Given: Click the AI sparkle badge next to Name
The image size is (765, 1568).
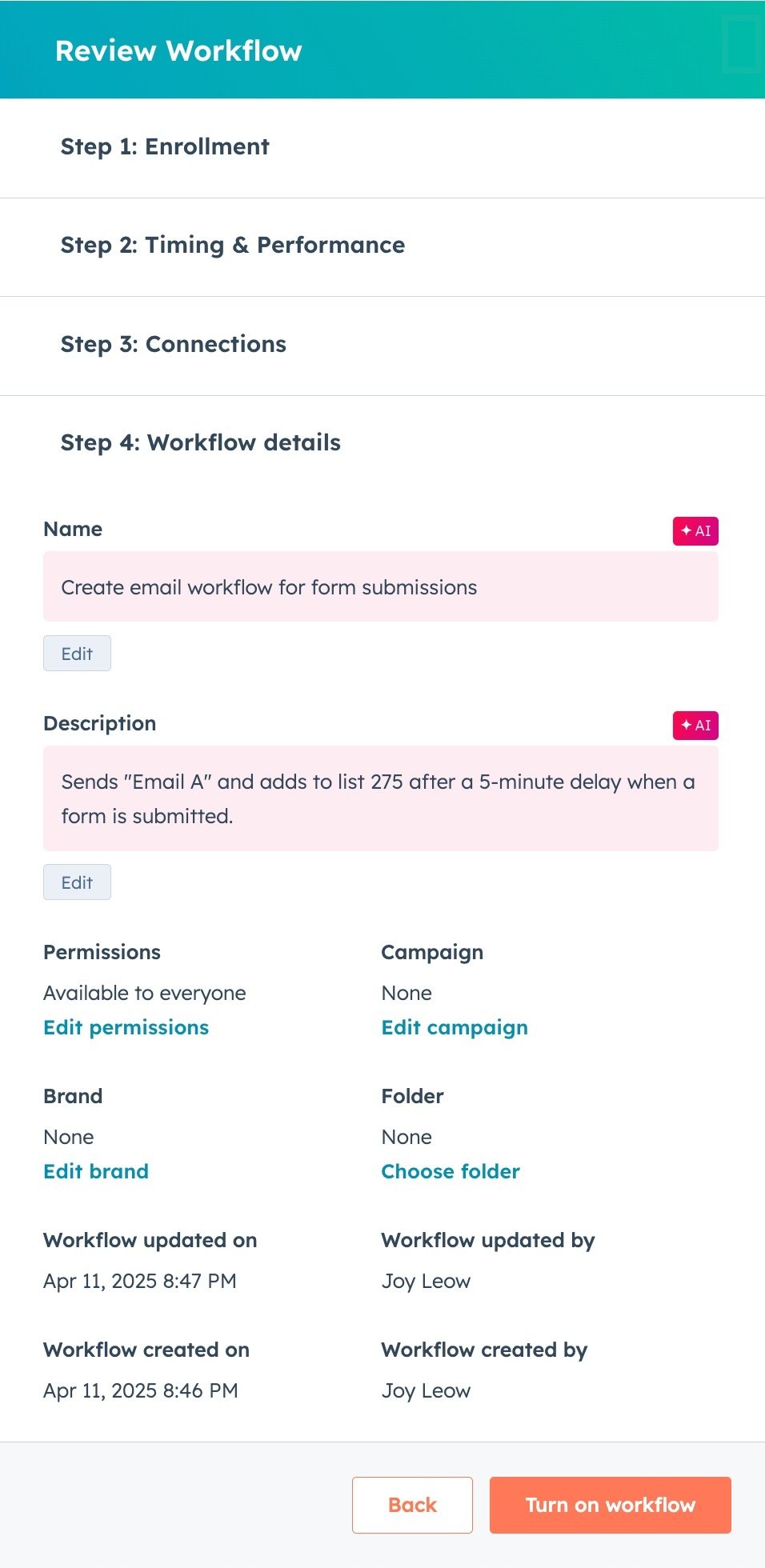Looking at the screenshot, I should coord(695,530).
